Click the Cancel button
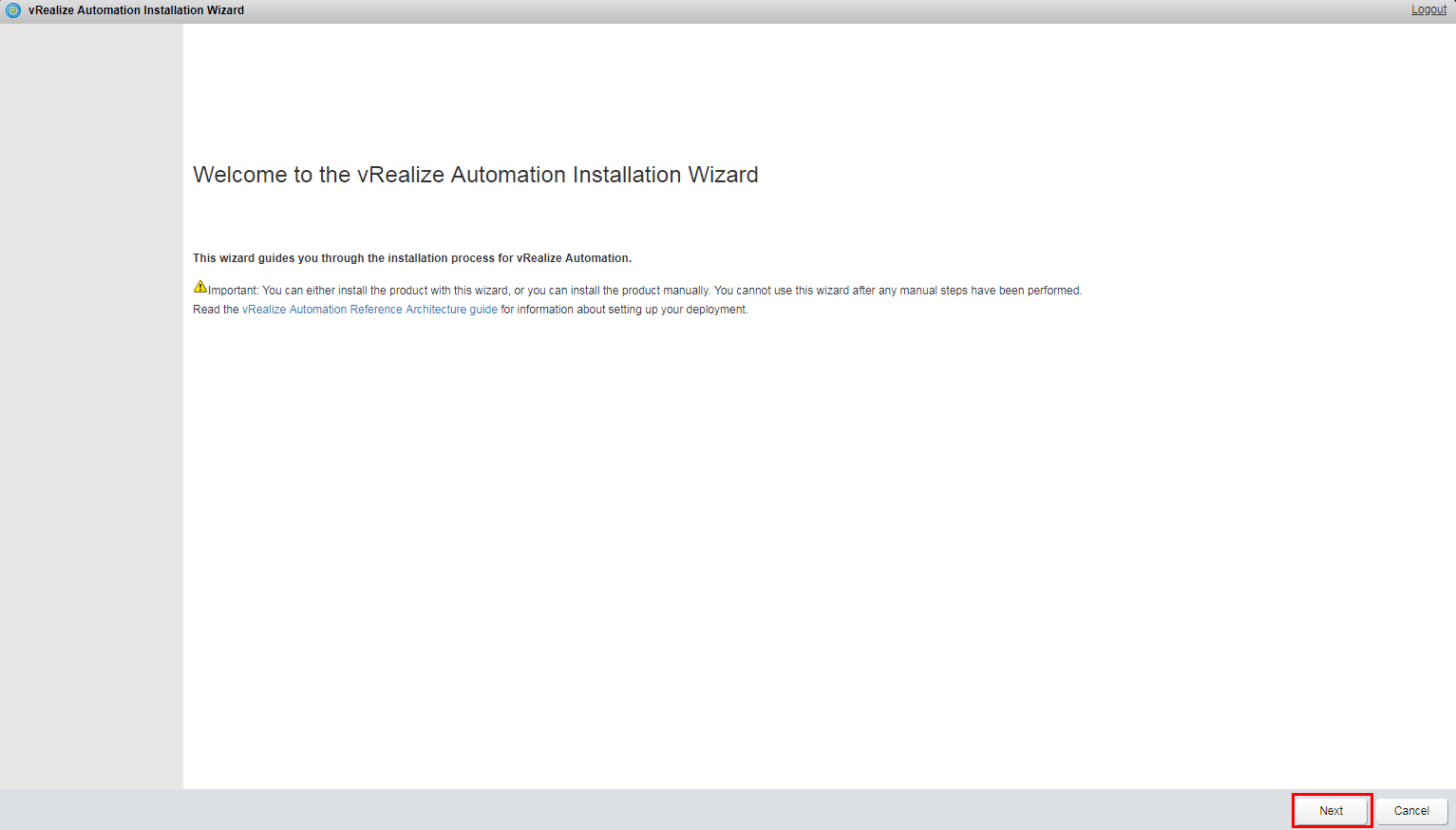The height and width of the screenshot is (830, 1456). click(1411, 811)
